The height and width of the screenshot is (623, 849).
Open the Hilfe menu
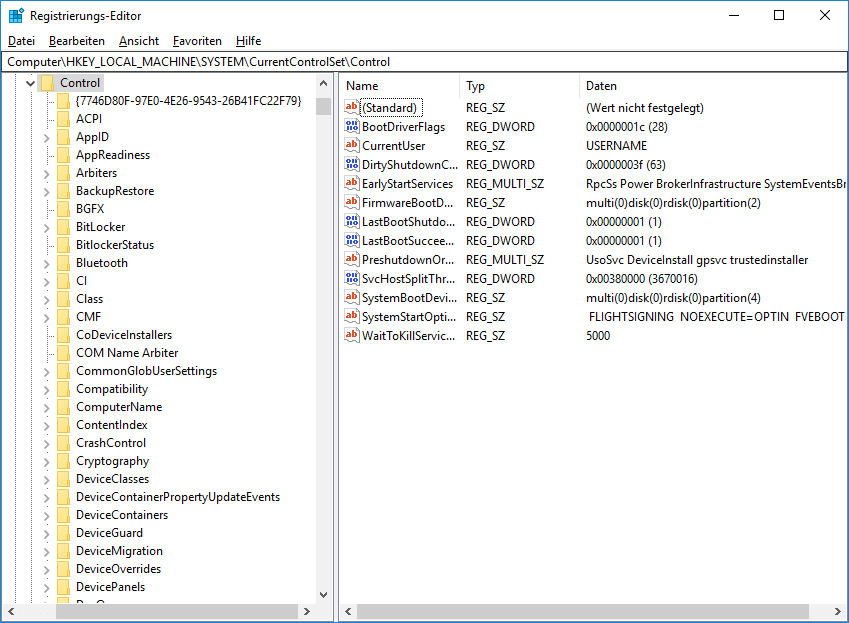(249, 41)
